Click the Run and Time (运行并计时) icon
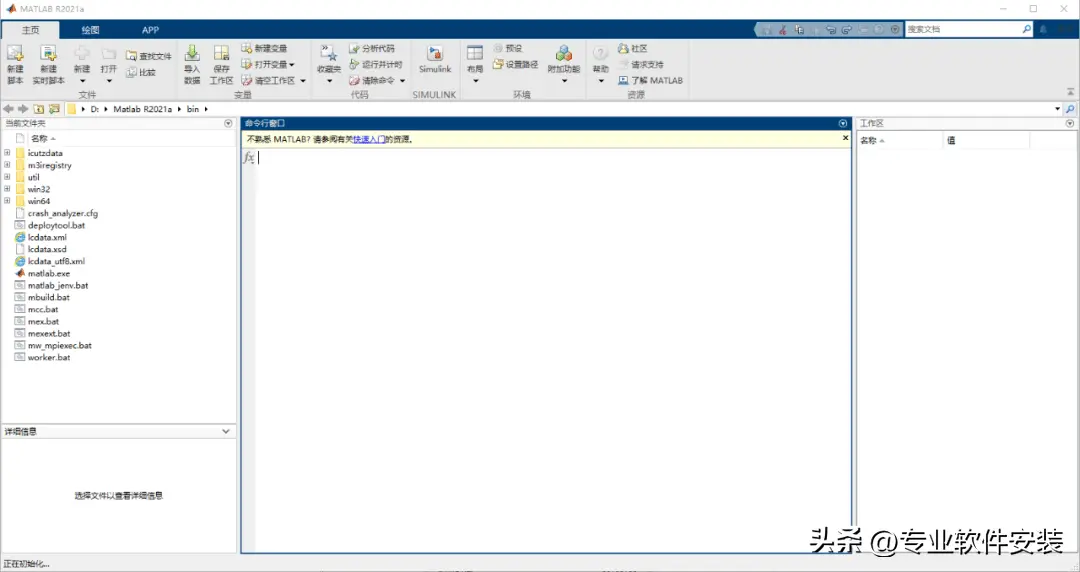 point(354,64)
